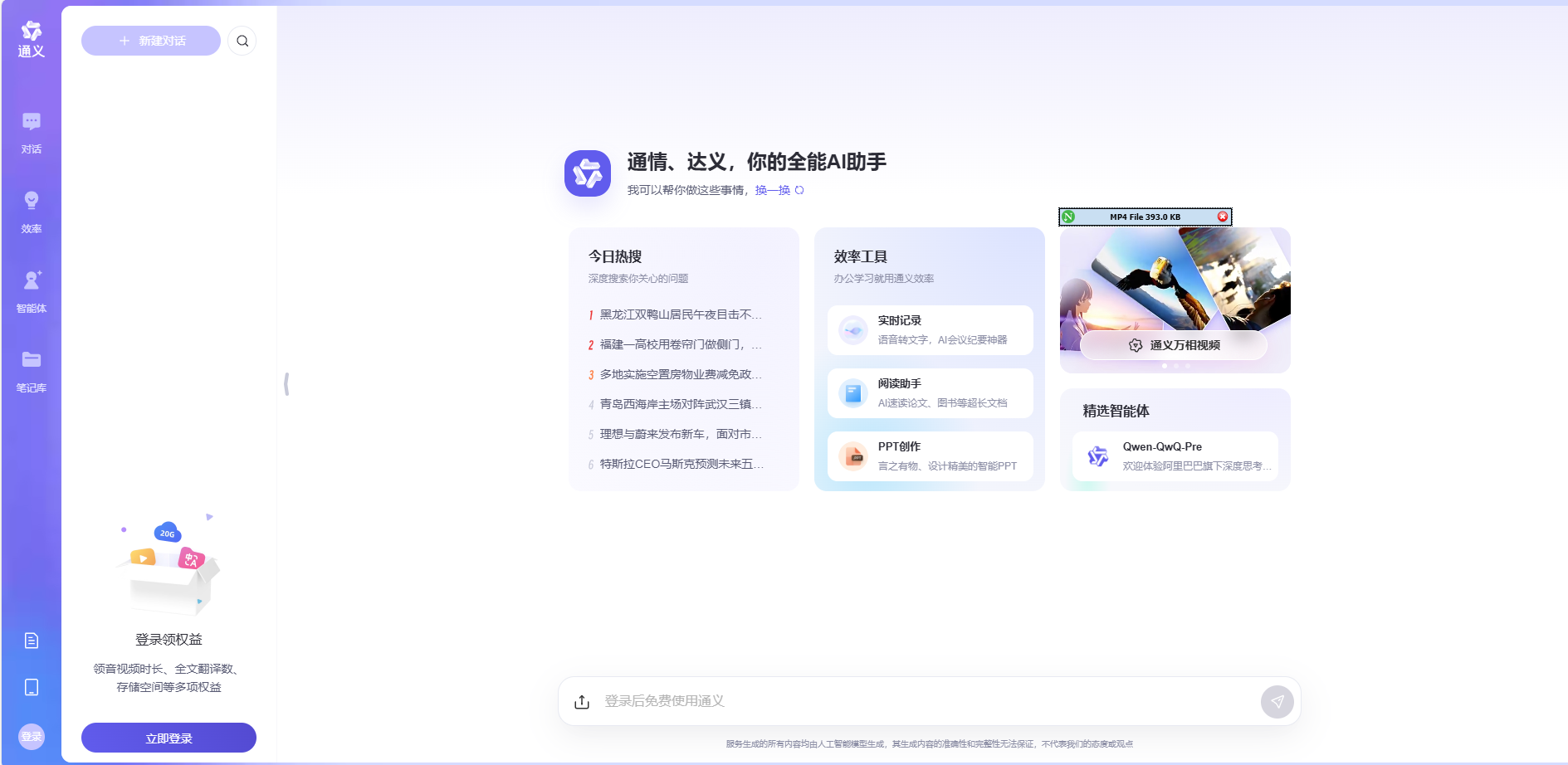Click the green icon on MP4 File overlay
Viewport: 1568px width, 765px height.
coord(1069,217)
